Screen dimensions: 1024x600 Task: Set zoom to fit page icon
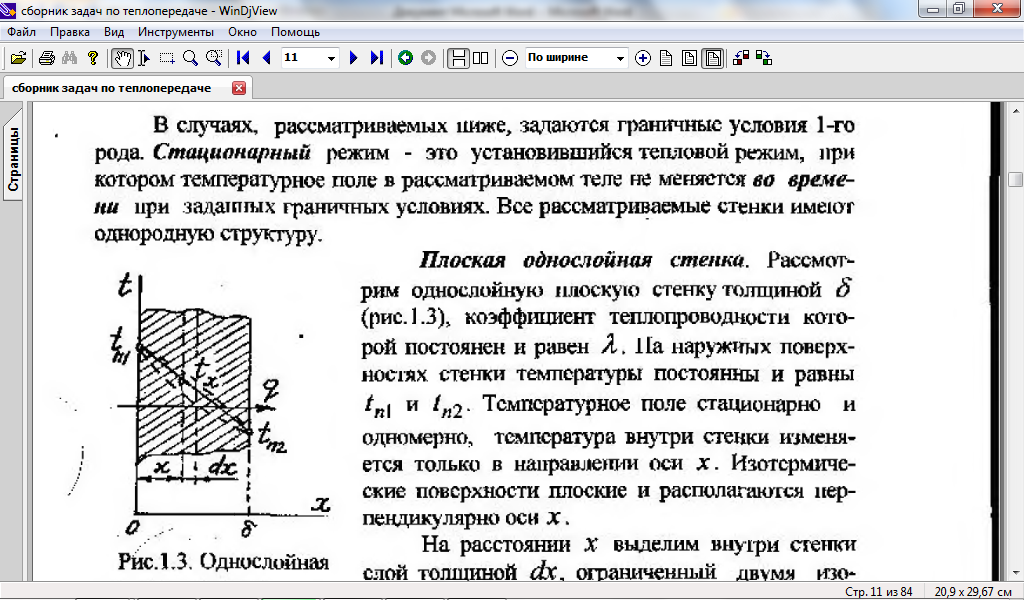[689, 58]
